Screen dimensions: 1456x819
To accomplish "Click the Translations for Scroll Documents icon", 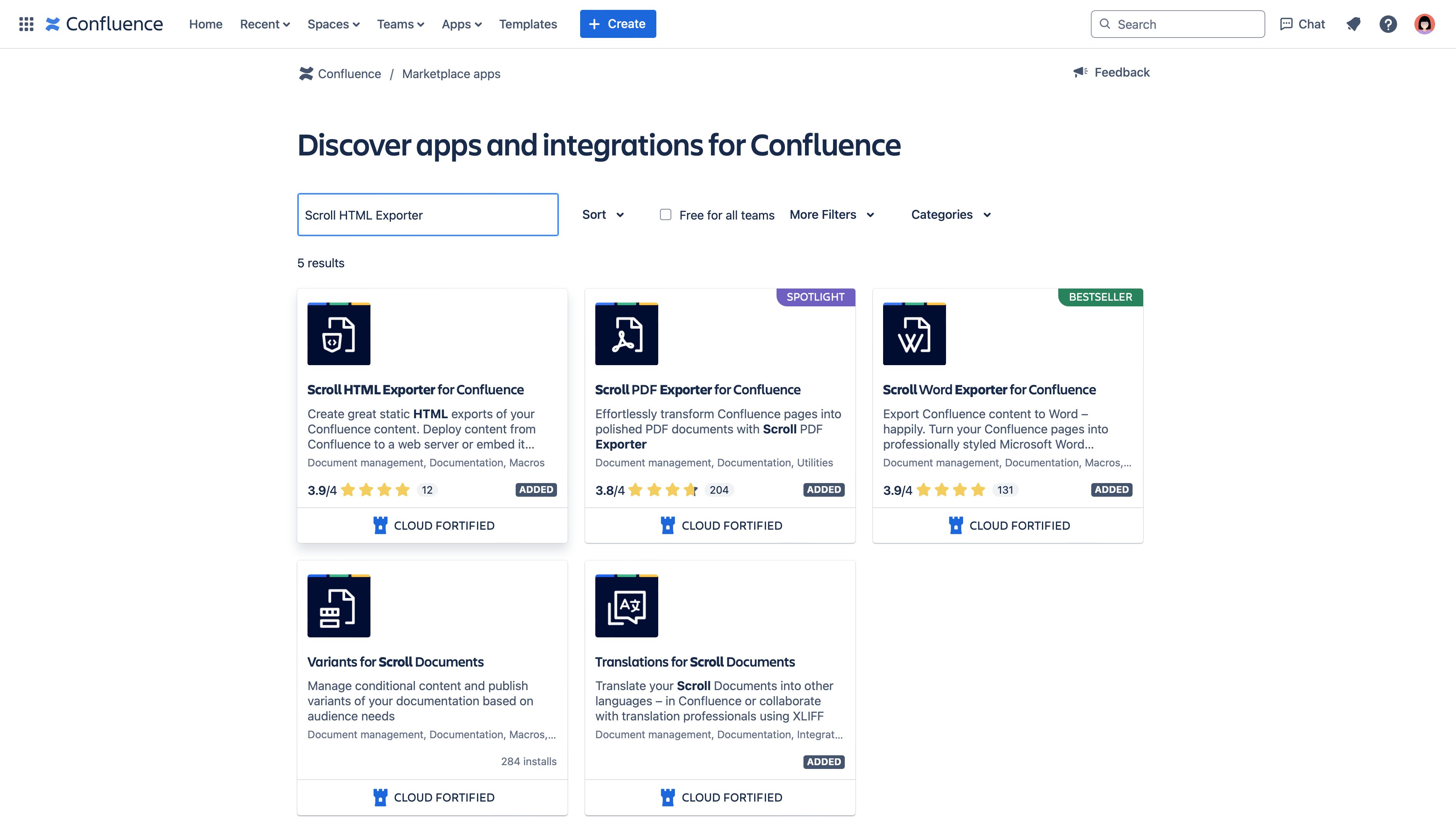I will click(626, 606).
